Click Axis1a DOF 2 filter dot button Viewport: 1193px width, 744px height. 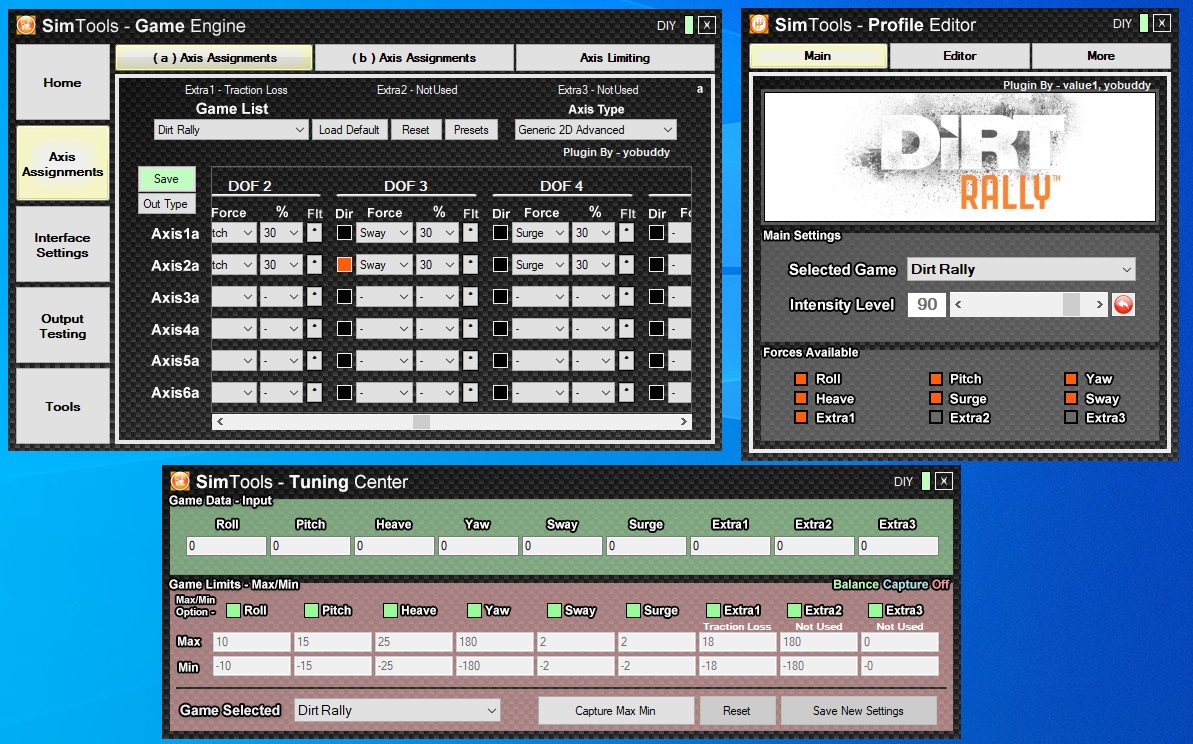(x=314, y=233)
